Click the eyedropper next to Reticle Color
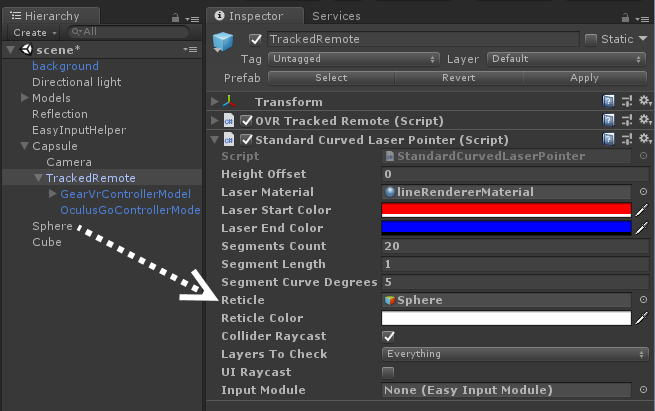 pos(642,318)
